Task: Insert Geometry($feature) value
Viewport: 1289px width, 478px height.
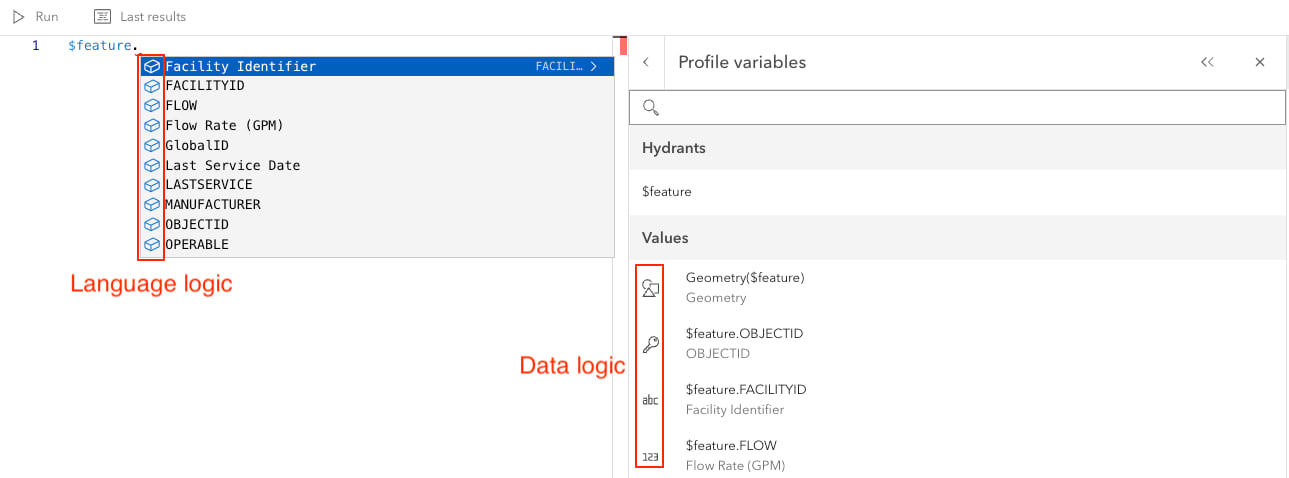Action: click(x=745, y=278)
